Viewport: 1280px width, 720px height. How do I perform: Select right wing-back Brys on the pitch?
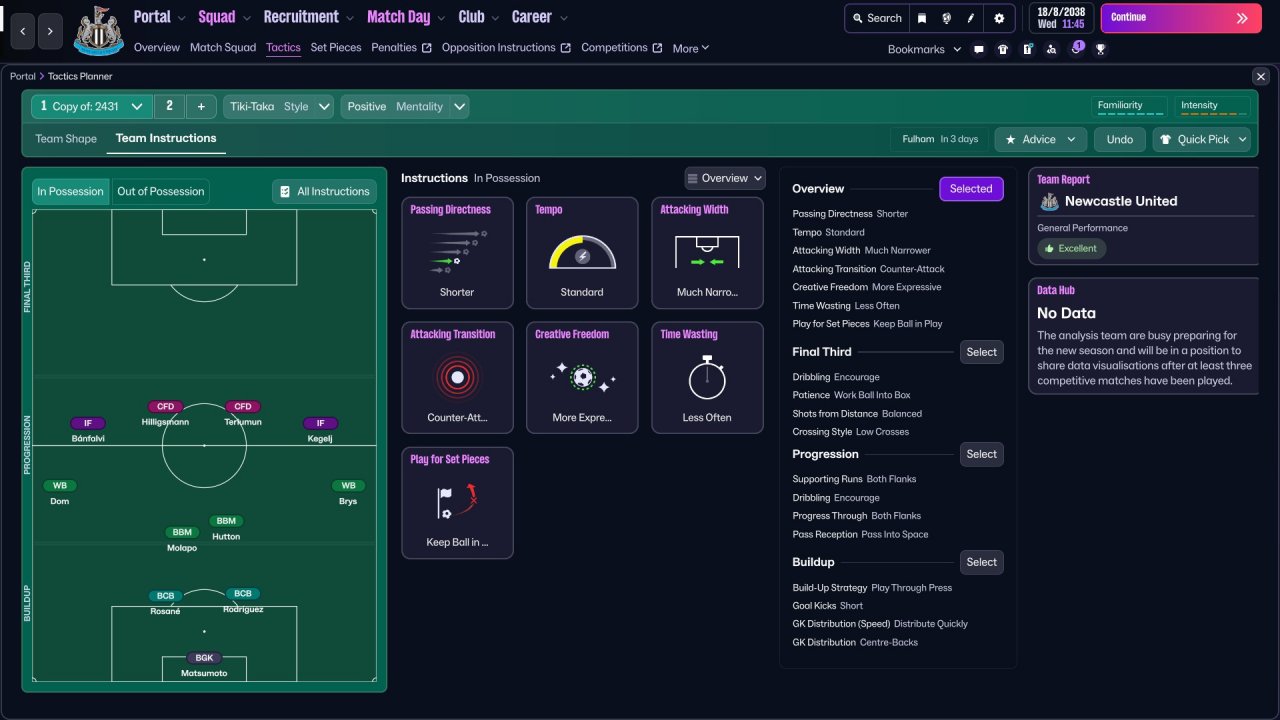tap(348, 493)
